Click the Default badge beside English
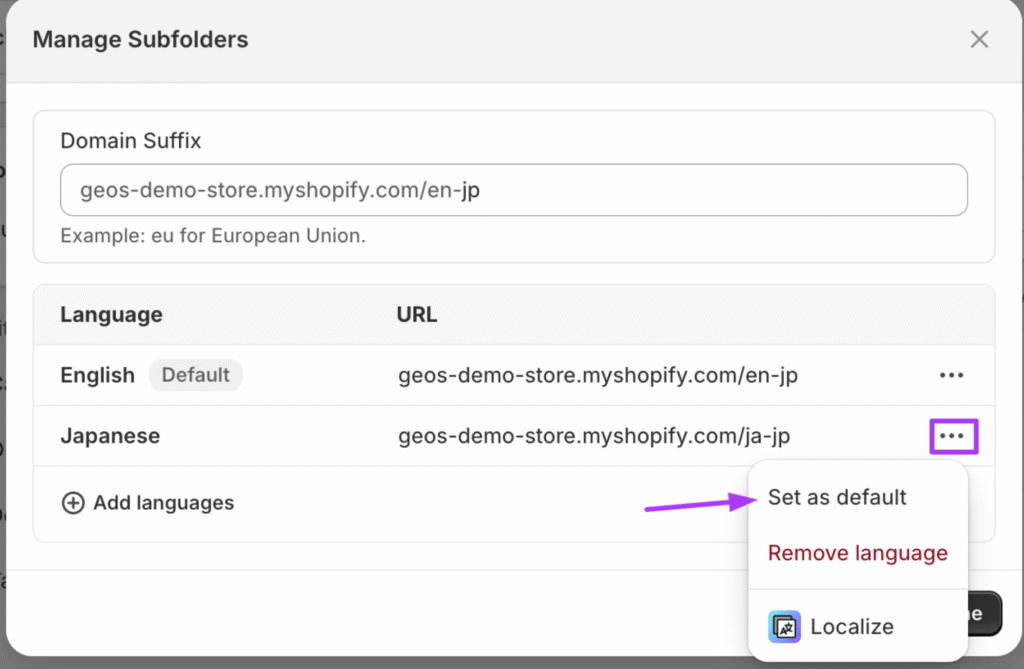Image resolution: width=1024 pixels, height=669 pixels. 195,375
